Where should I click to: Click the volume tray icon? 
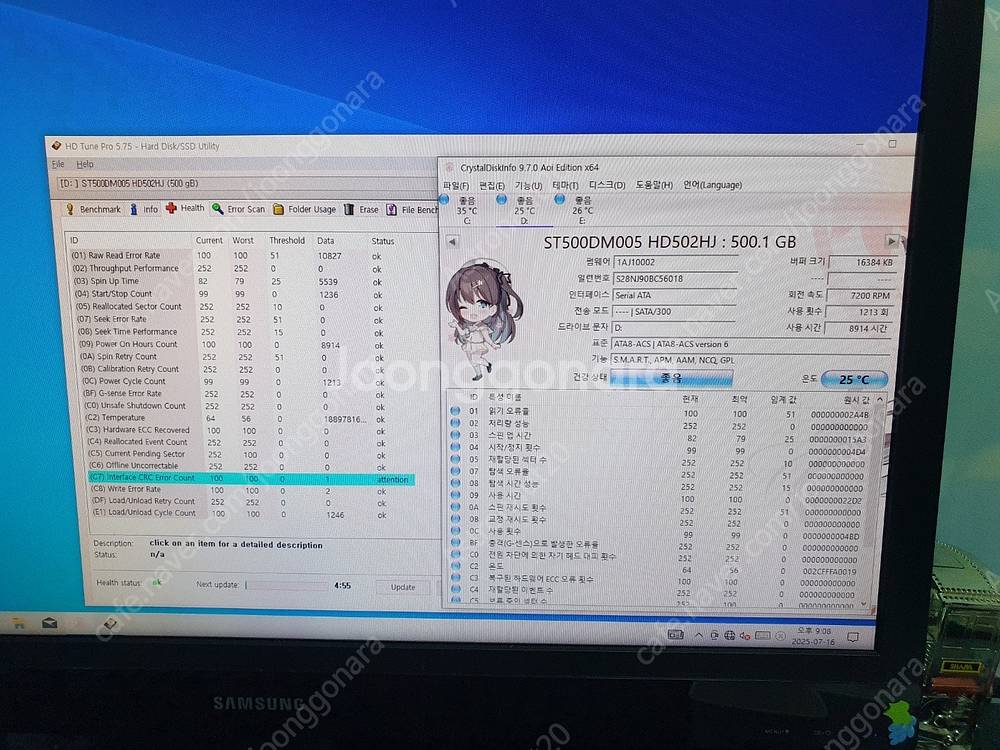pos(744,636)
